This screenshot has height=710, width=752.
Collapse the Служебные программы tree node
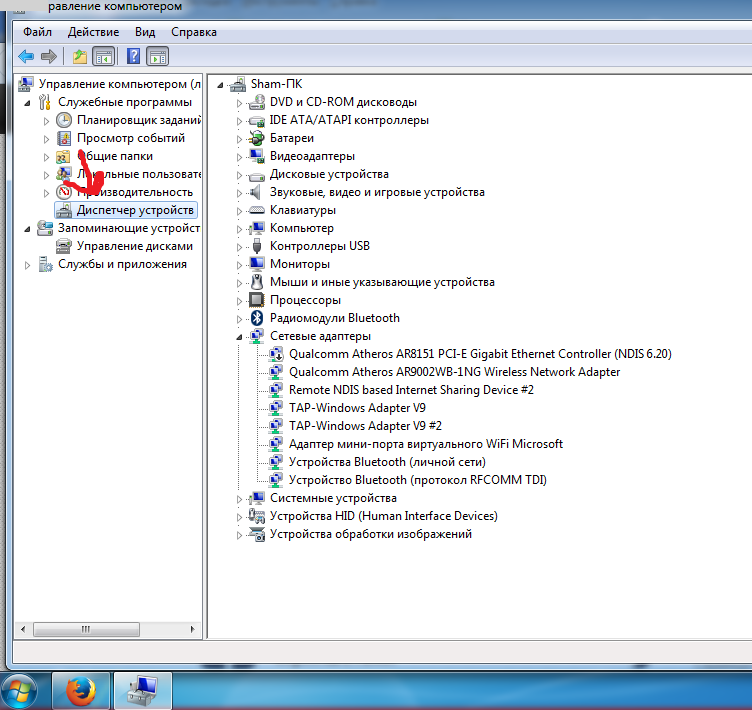[x=27, y=103]
